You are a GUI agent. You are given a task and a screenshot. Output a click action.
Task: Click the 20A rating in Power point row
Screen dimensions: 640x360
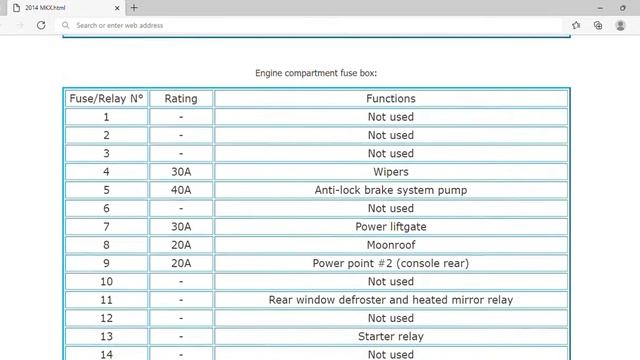(x=181, y=263)
